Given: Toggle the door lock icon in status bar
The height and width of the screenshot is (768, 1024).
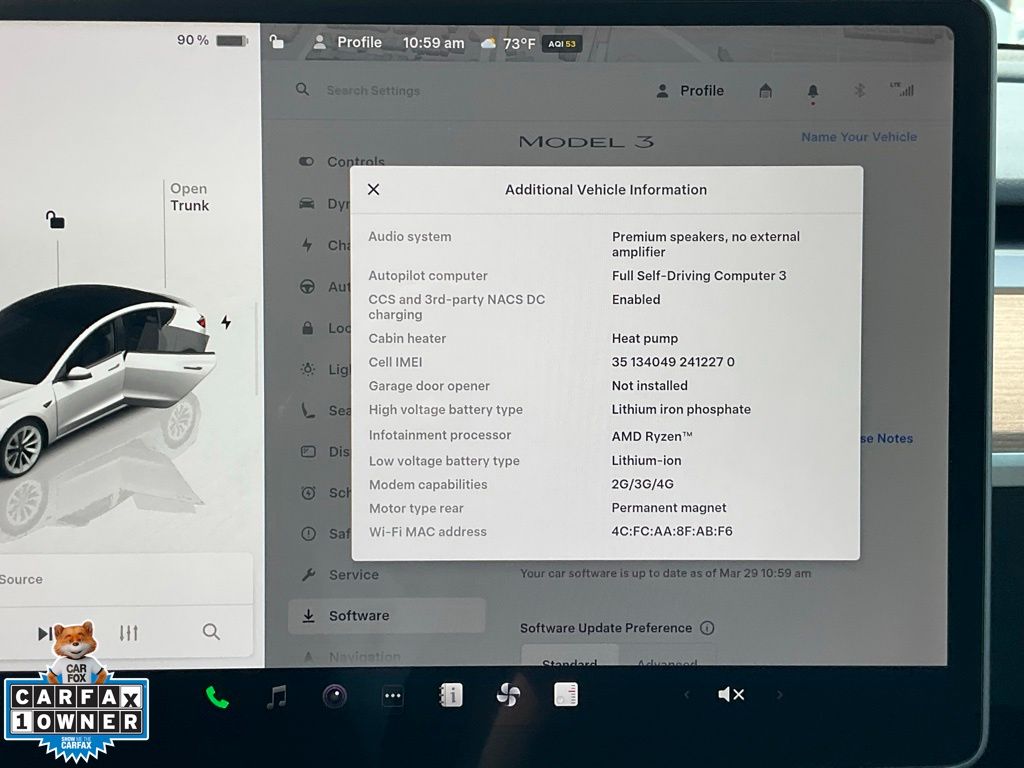Looking at the screenshot, I should (x=277, y=42).
